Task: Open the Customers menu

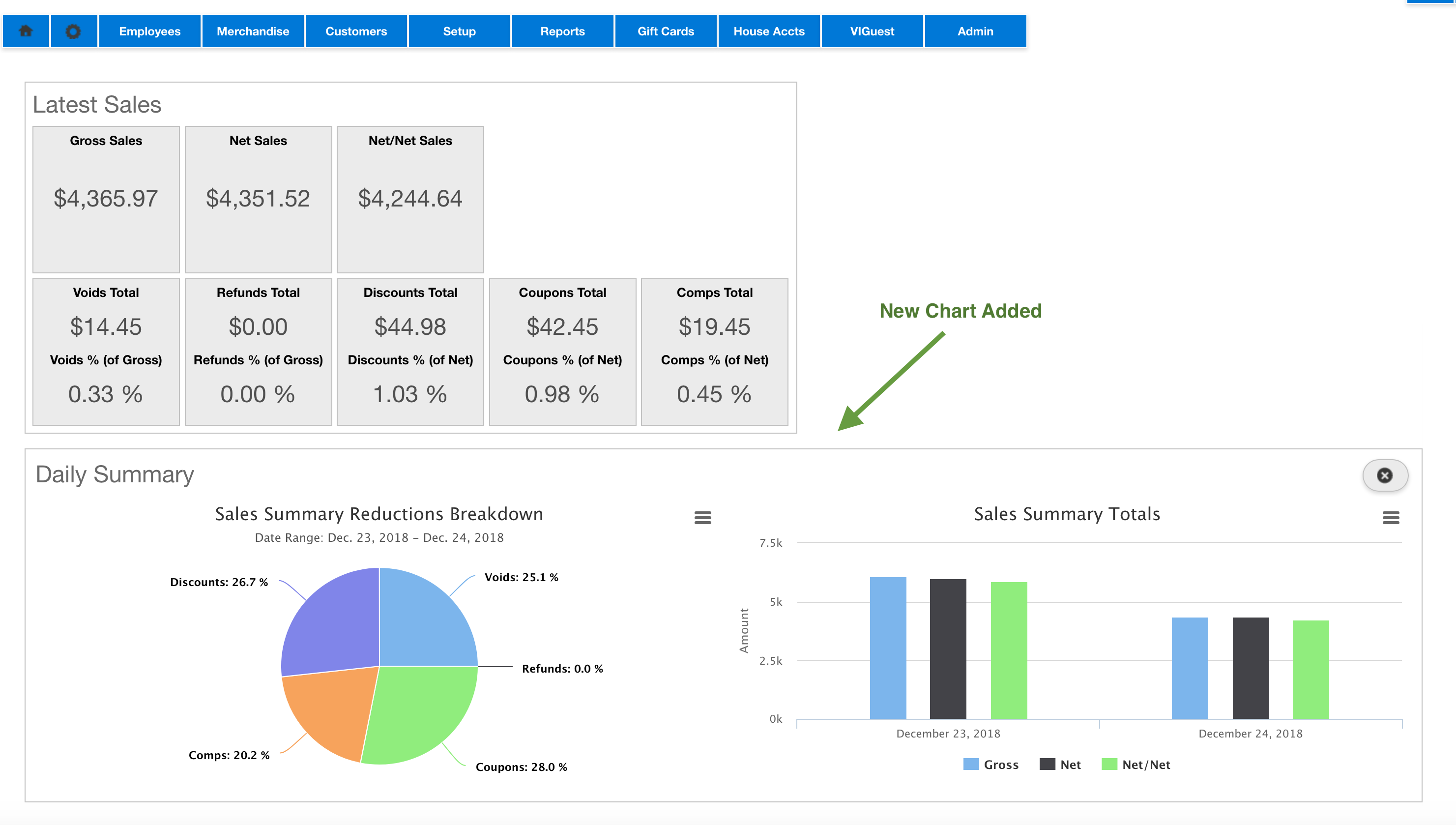Action: click(x=356, y=31)
